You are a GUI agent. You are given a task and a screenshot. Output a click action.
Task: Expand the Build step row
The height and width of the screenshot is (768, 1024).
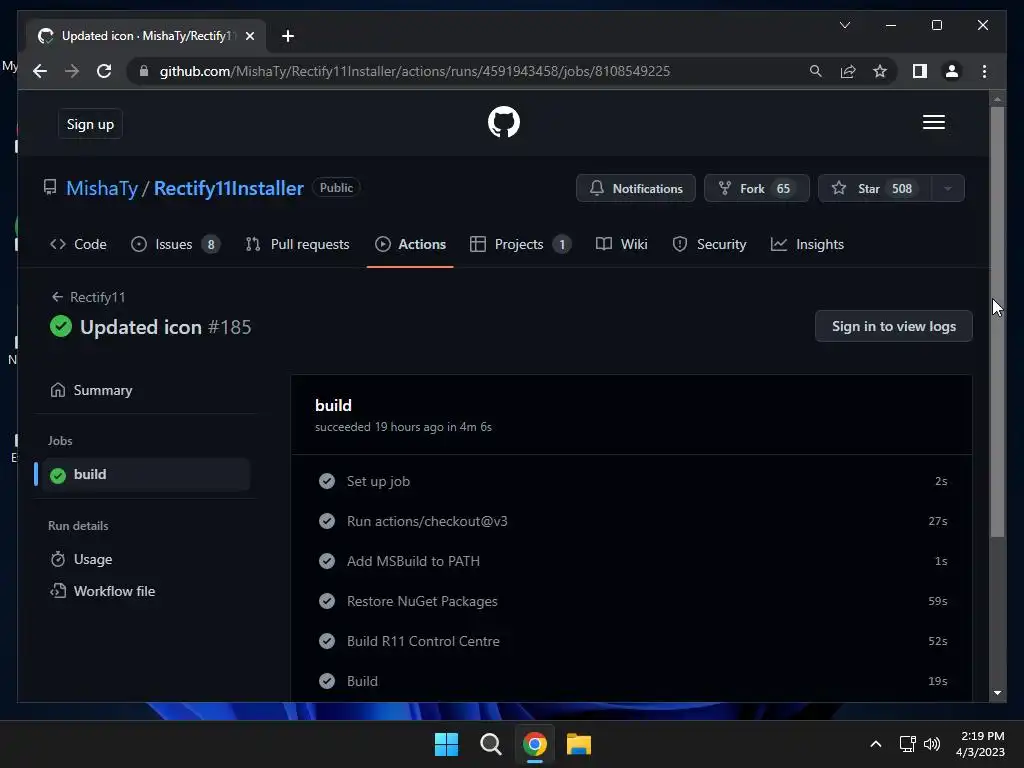pos(632,681)
